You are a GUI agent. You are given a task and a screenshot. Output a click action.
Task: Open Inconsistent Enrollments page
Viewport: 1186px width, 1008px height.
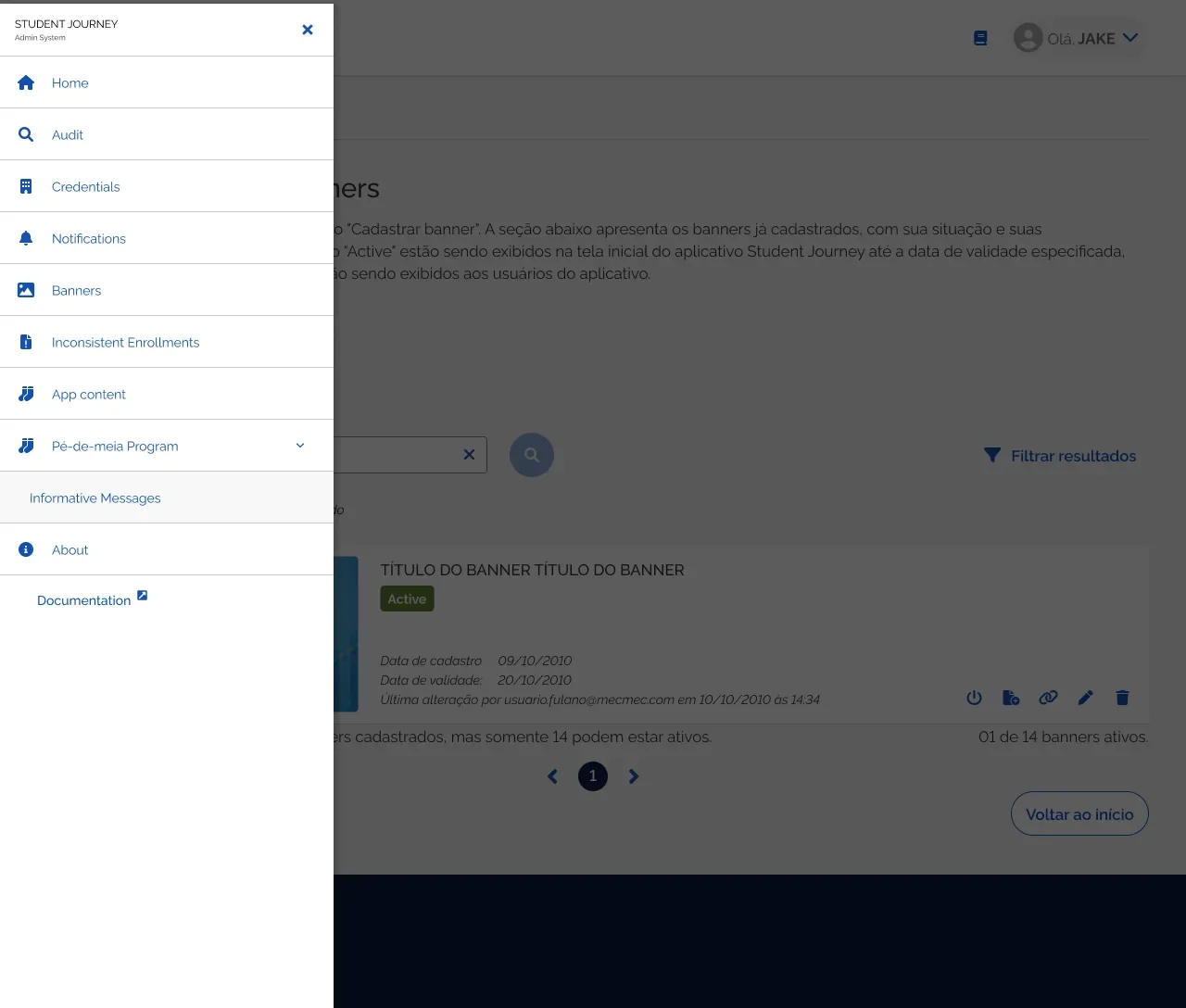(125, 342)
